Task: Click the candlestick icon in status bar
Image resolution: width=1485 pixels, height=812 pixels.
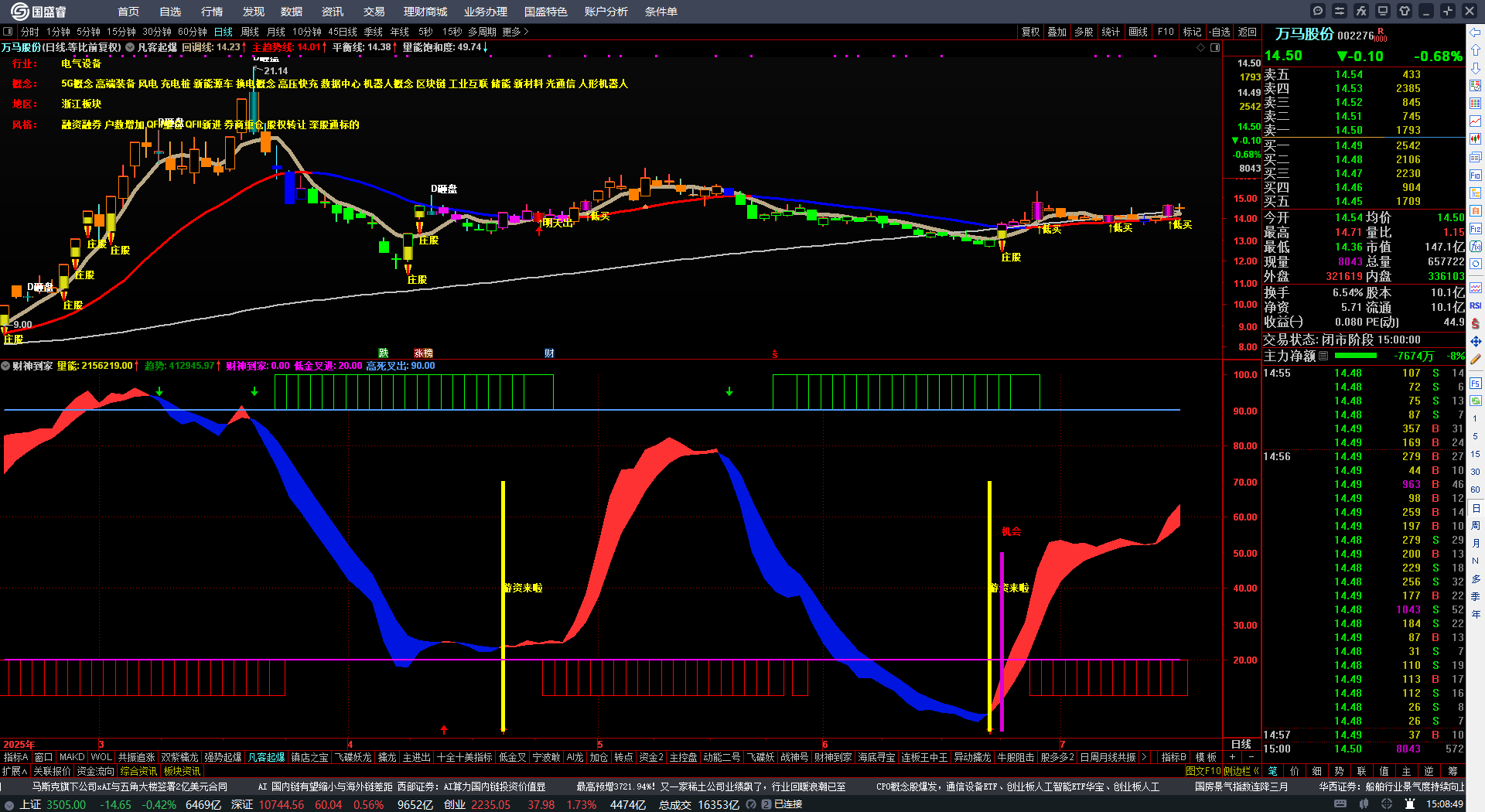Action: (x=1365, y=804)
